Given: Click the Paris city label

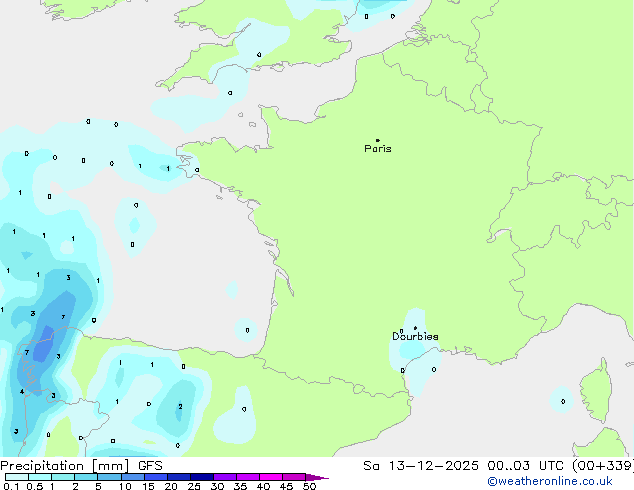Looking at the screenshot, I should tap(378, 149).
